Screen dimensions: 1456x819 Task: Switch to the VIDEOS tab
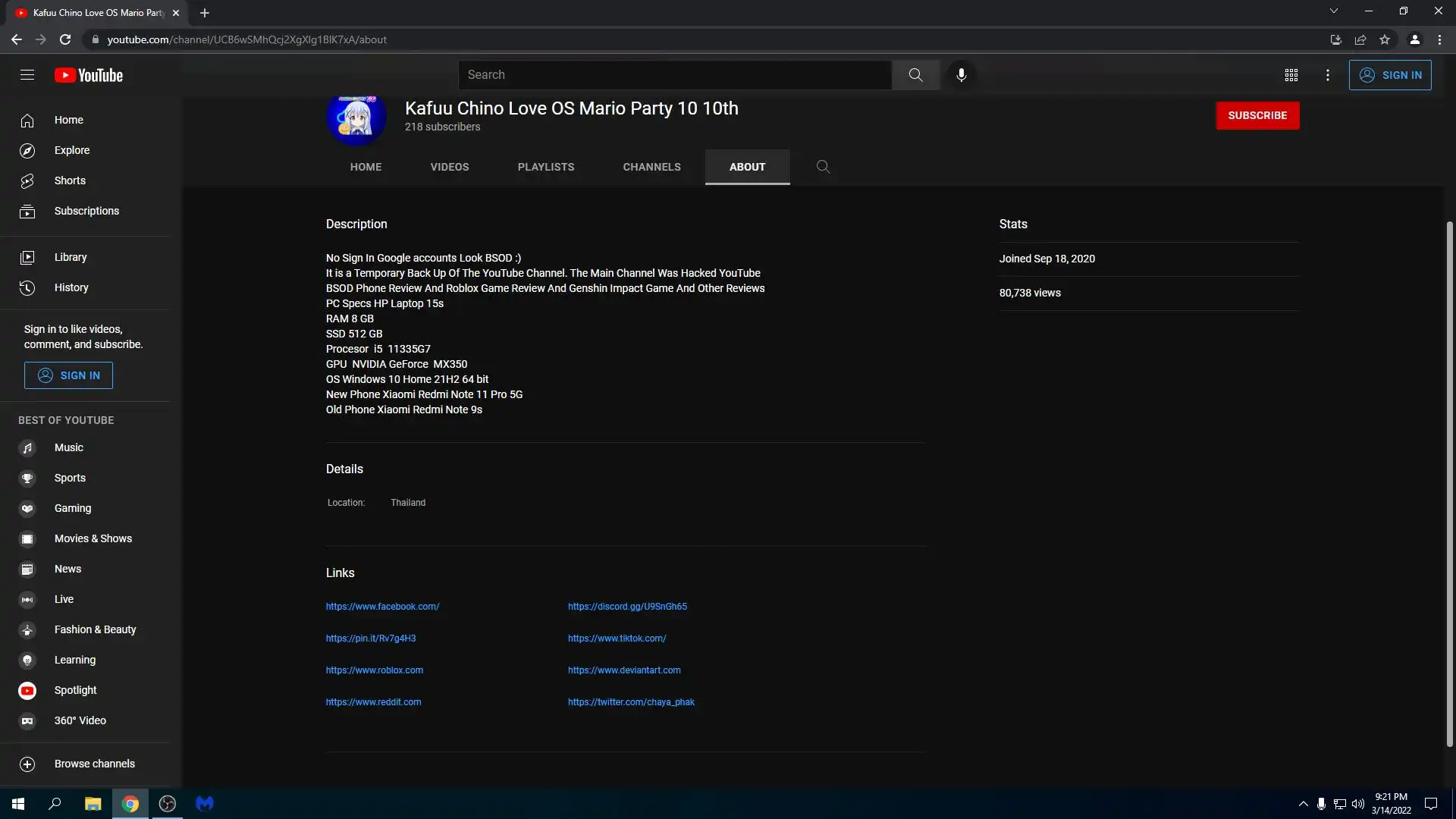(449, 167)
